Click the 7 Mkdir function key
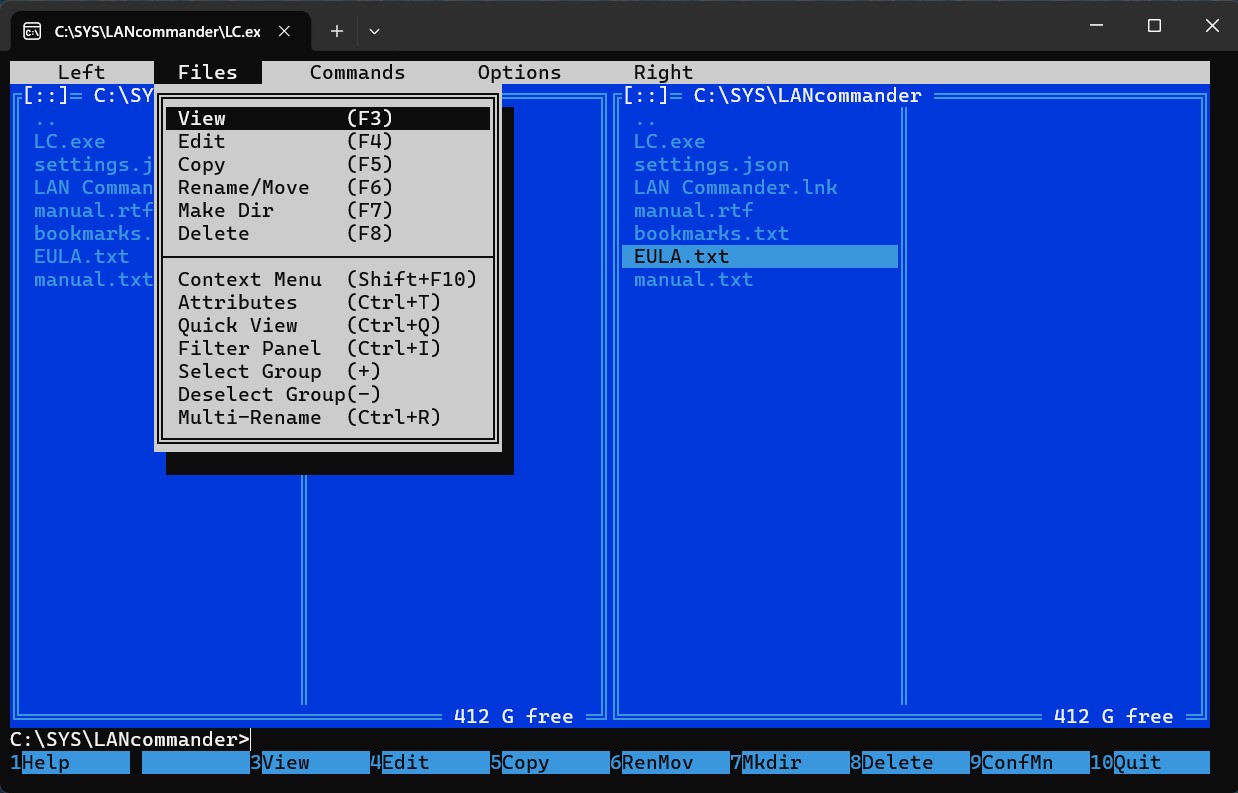 tap(790, 762)
